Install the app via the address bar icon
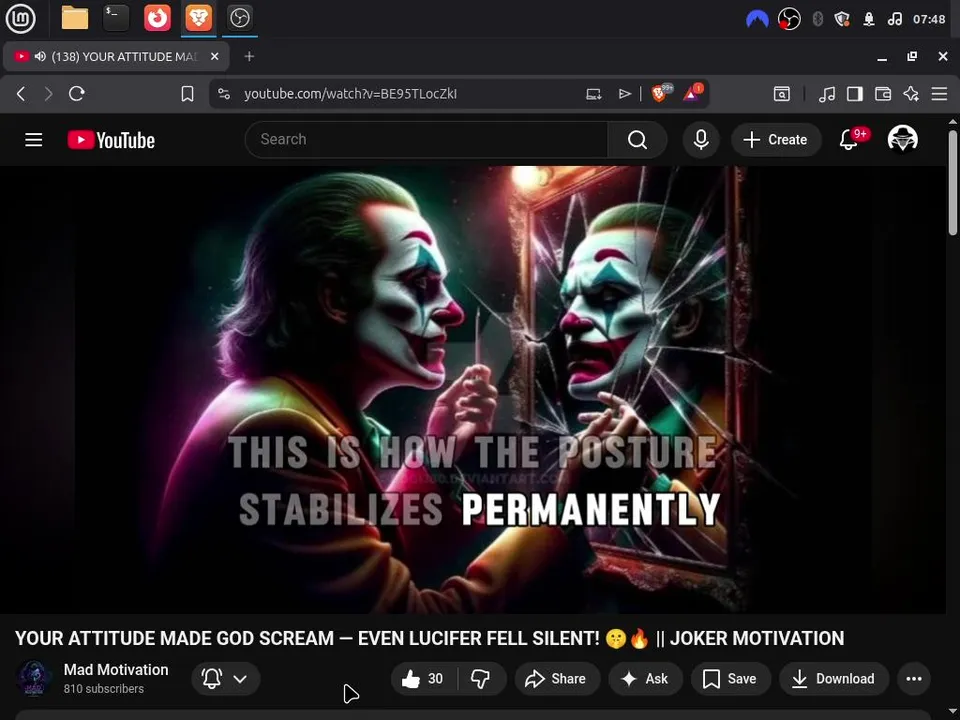The height and width of the screenshot is (720, 960). tap(593, 94)
